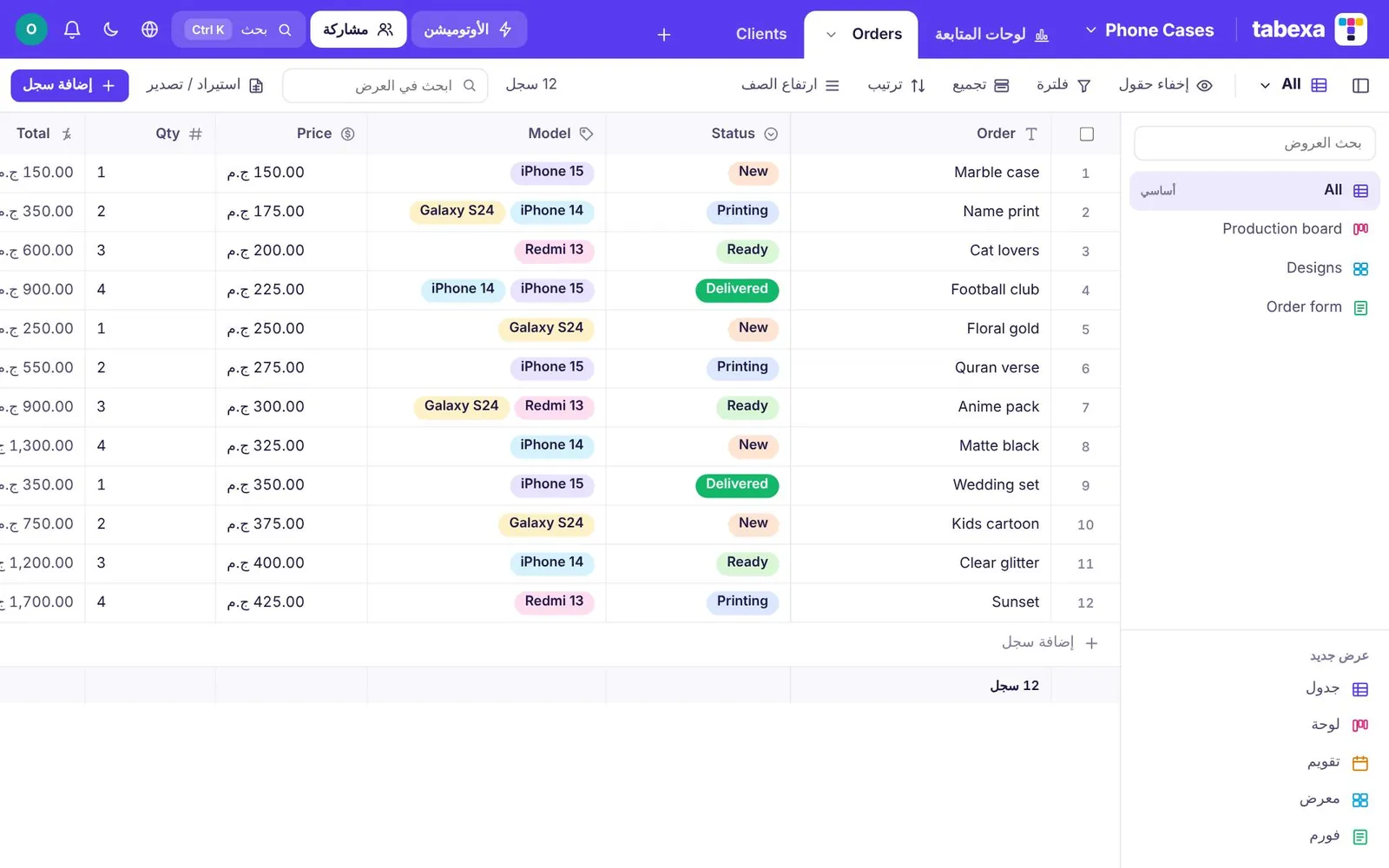
Task: Open filter menu (فلترة)
Action: point(1063,85)
